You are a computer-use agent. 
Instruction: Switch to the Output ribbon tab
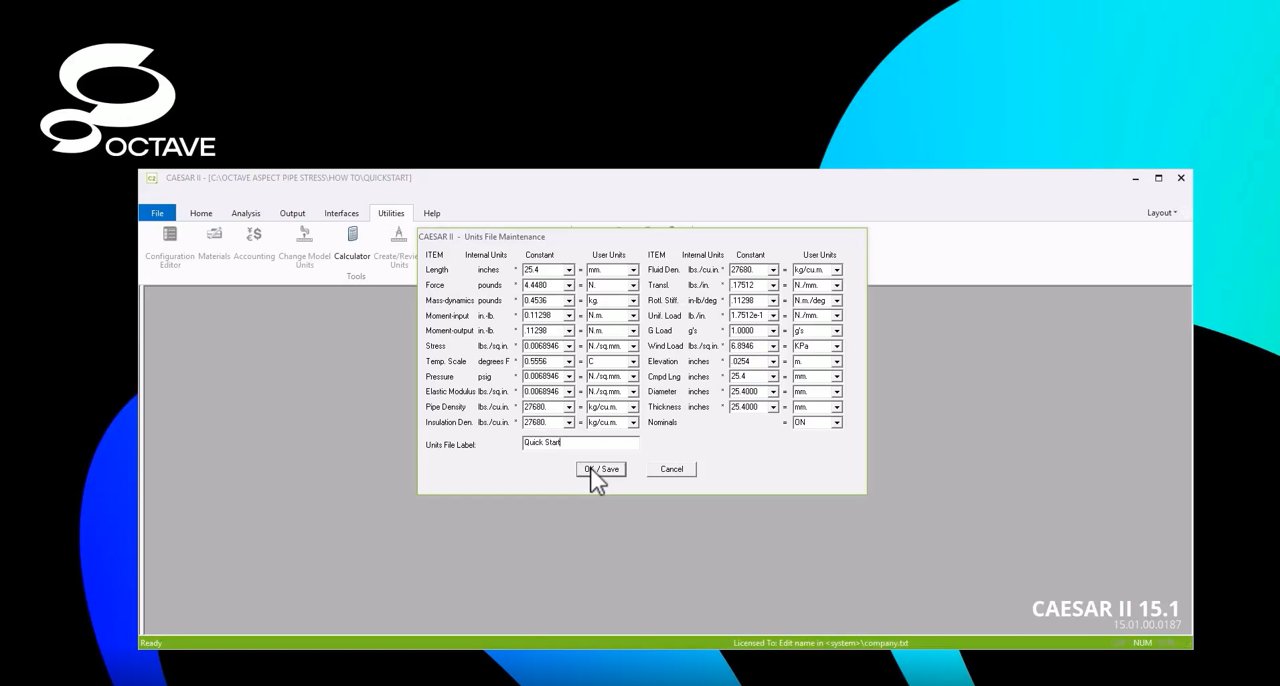[x=293, y=213]
